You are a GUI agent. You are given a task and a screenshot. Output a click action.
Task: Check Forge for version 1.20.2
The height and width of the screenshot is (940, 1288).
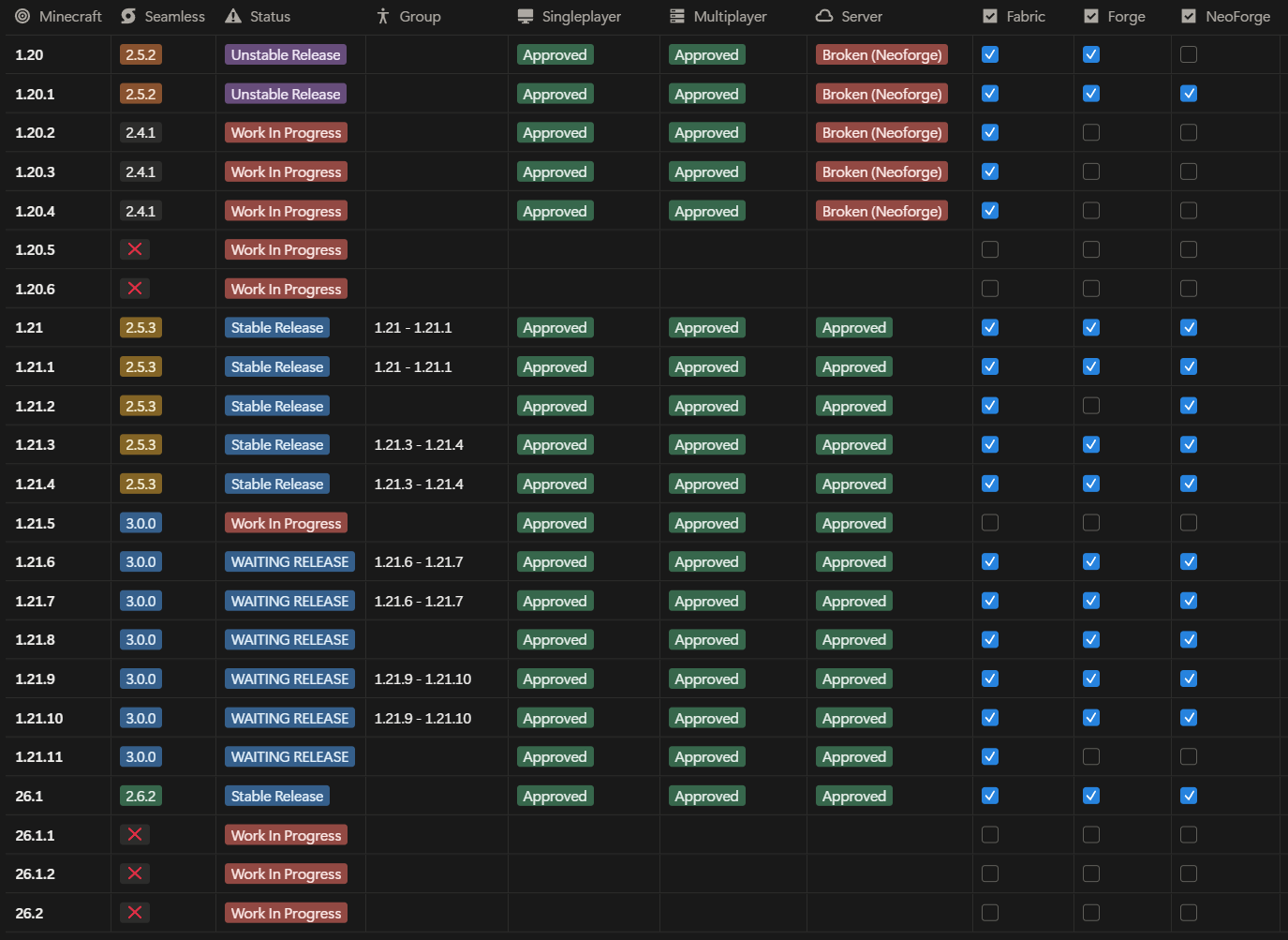[1091, 132]
